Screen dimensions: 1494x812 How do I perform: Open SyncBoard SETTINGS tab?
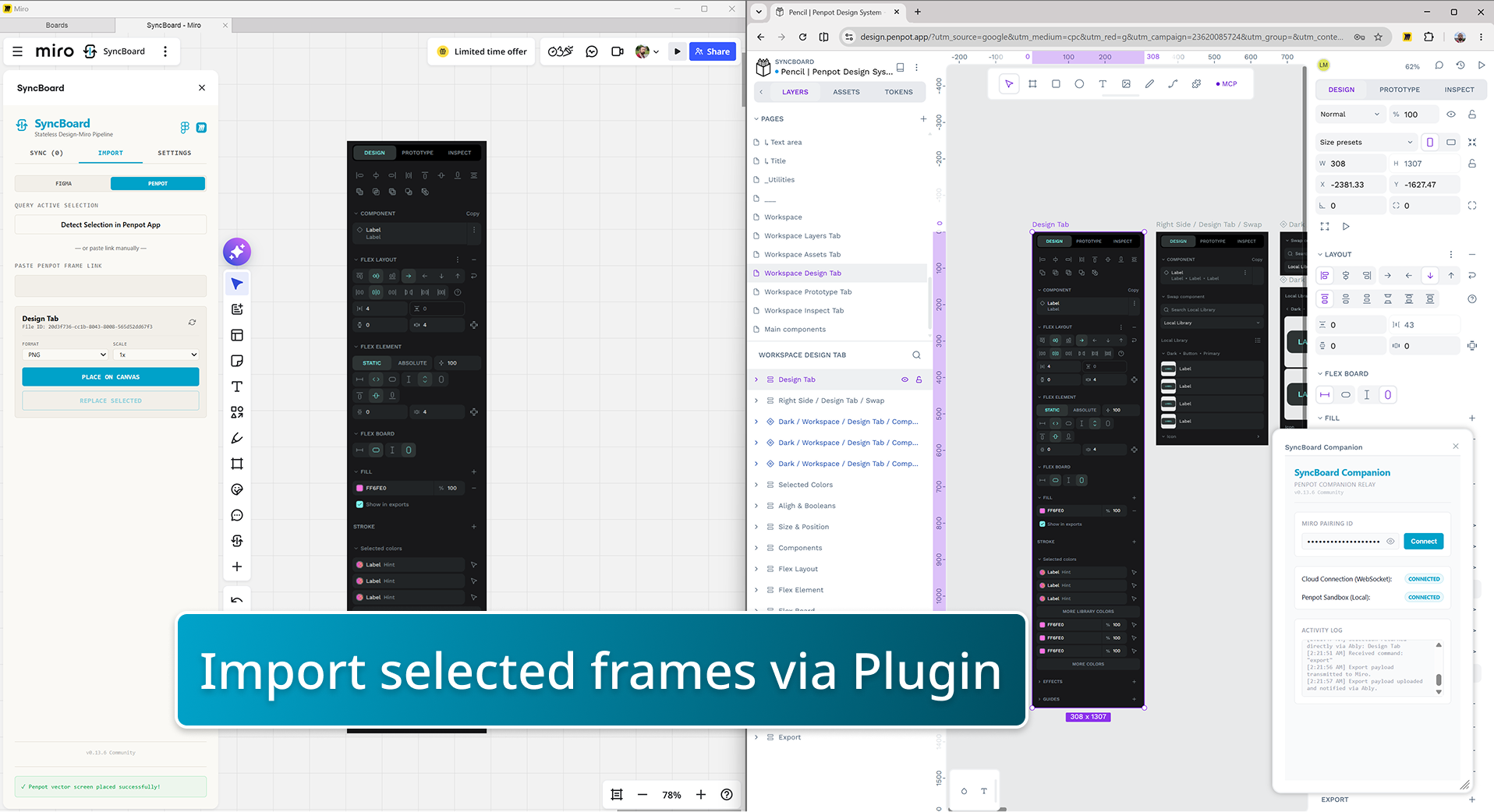pos(174,154)
